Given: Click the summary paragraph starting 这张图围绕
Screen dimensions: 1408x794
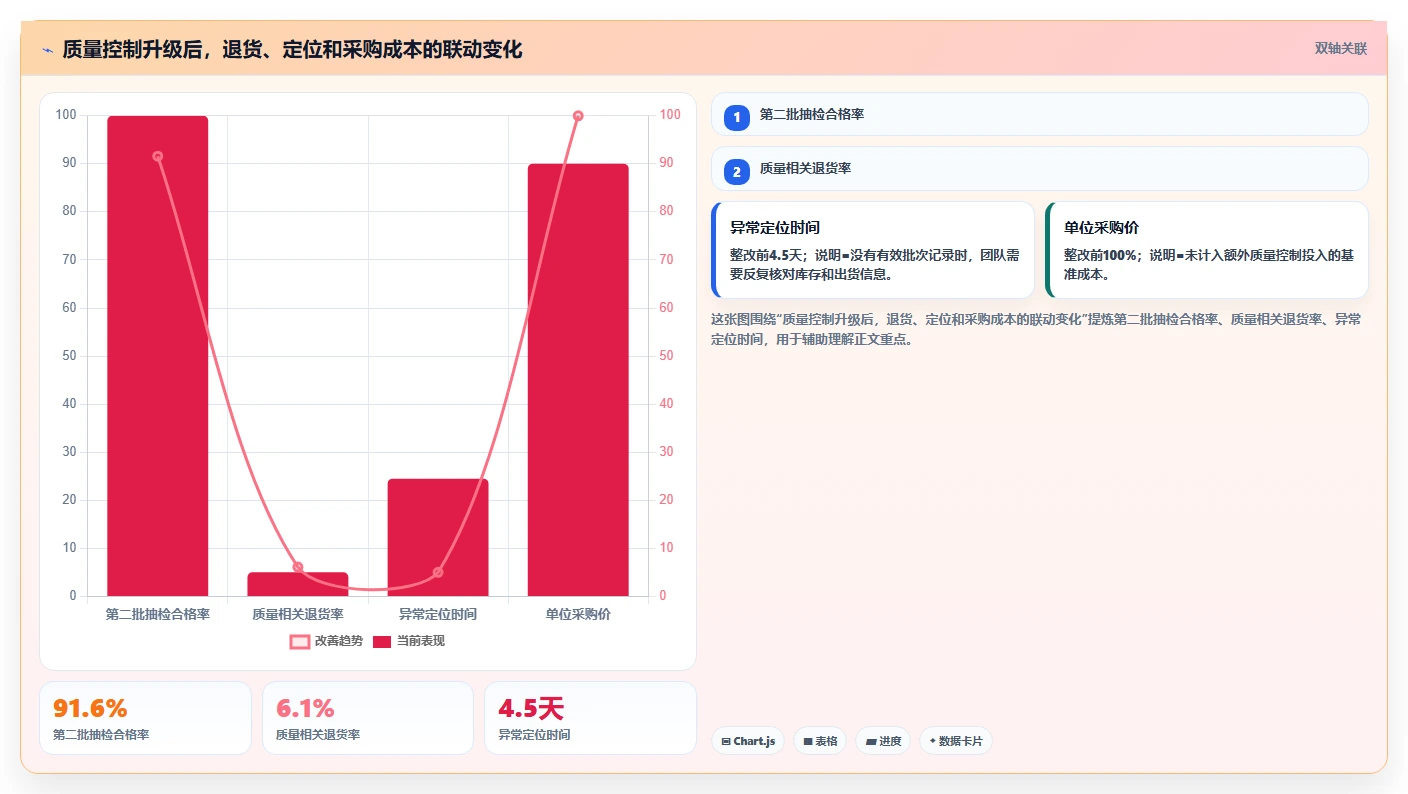Looking at the screenshot, I should point(1035,329).
